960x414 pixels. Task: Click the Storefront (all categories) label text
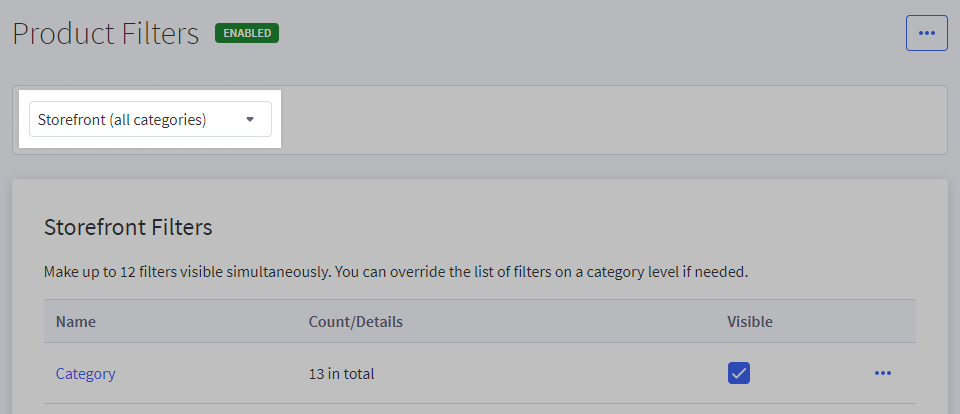click(x=122, y=120)
